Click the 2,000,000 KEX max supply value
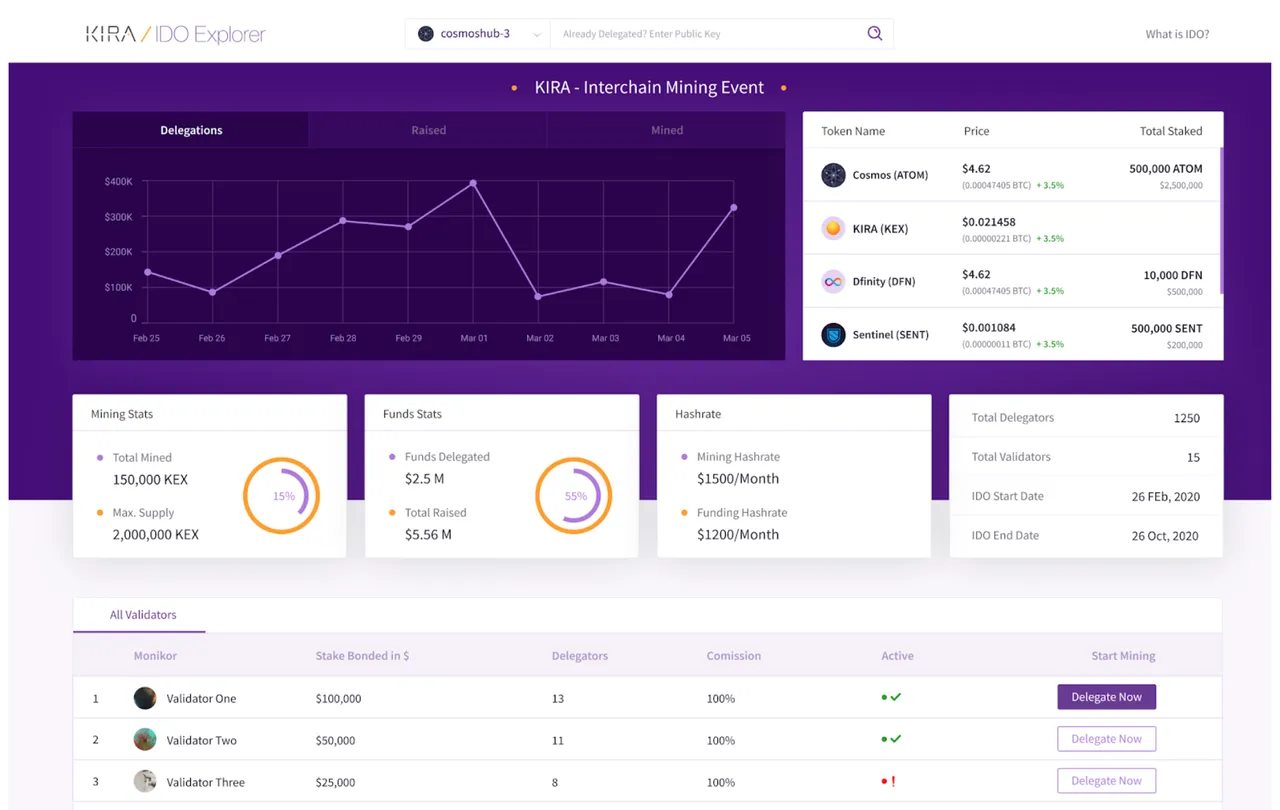 156,534
